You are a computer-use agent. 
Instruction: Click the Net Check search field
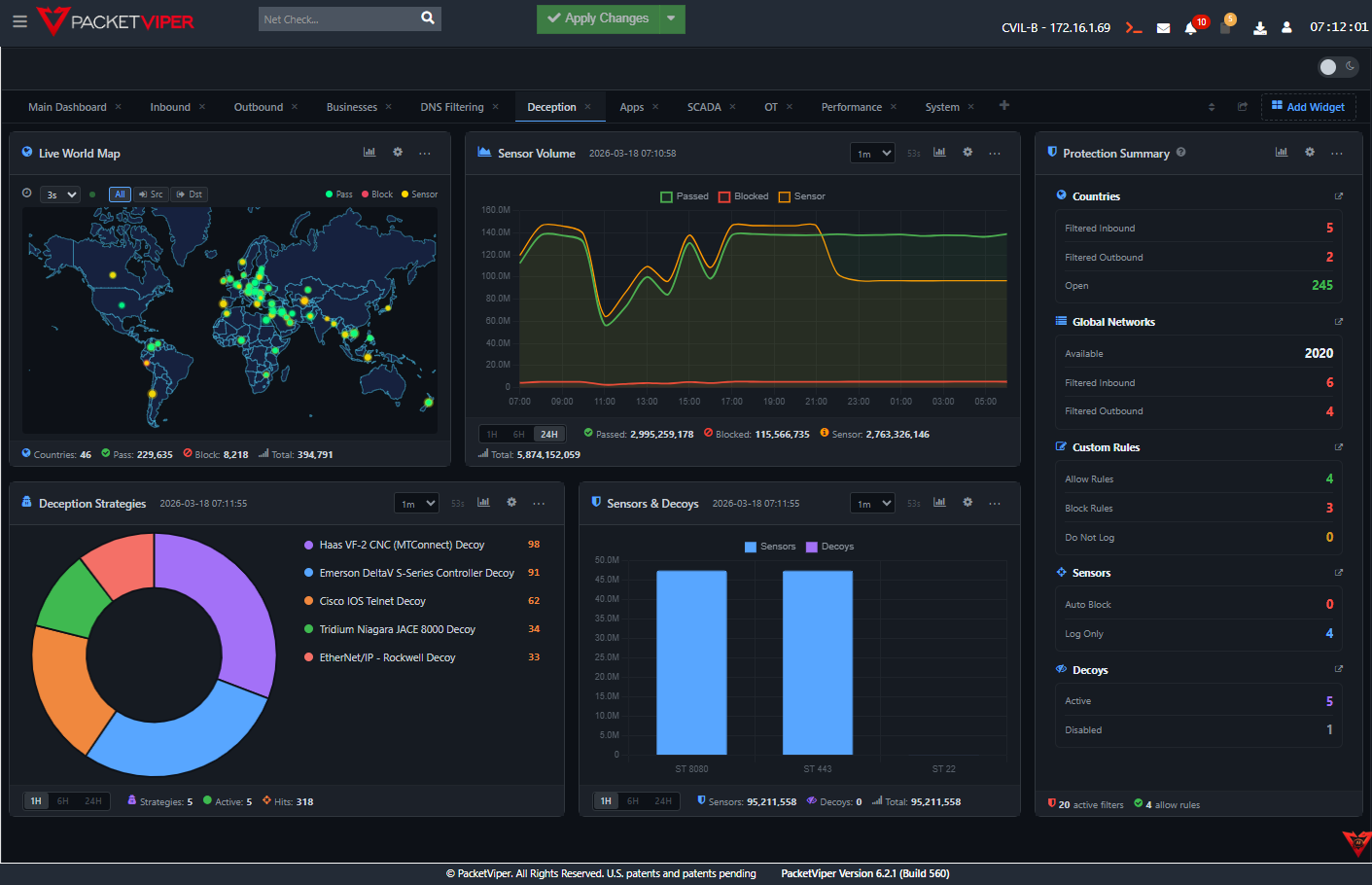point(337,19)
